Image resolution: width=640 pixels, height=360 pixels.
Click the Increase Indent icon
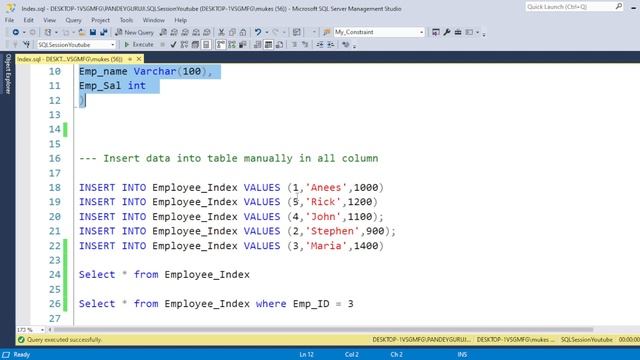331,44
